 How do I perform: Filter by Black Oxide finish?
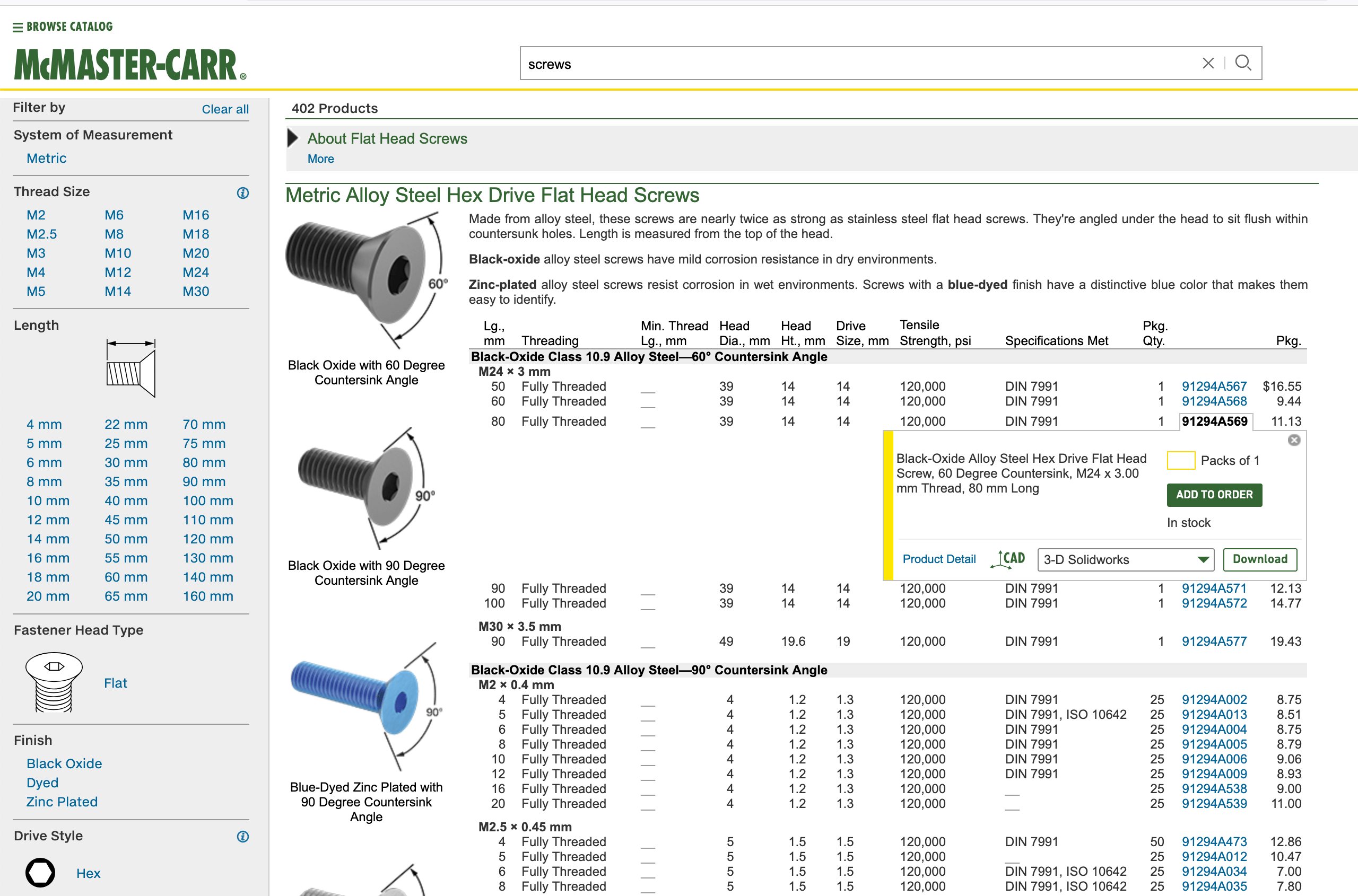pos(64,763)
